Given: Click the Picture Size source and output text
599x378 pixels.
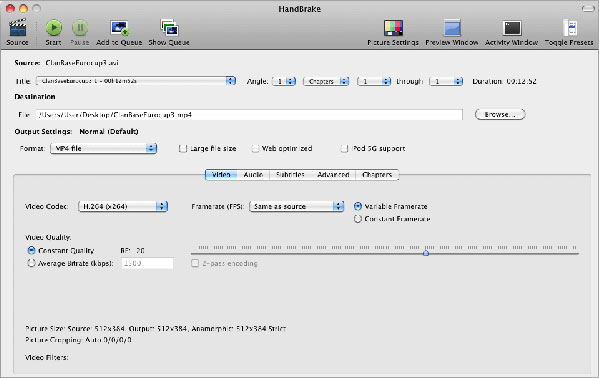Looking at the screenshot, I should click(155, 328).
